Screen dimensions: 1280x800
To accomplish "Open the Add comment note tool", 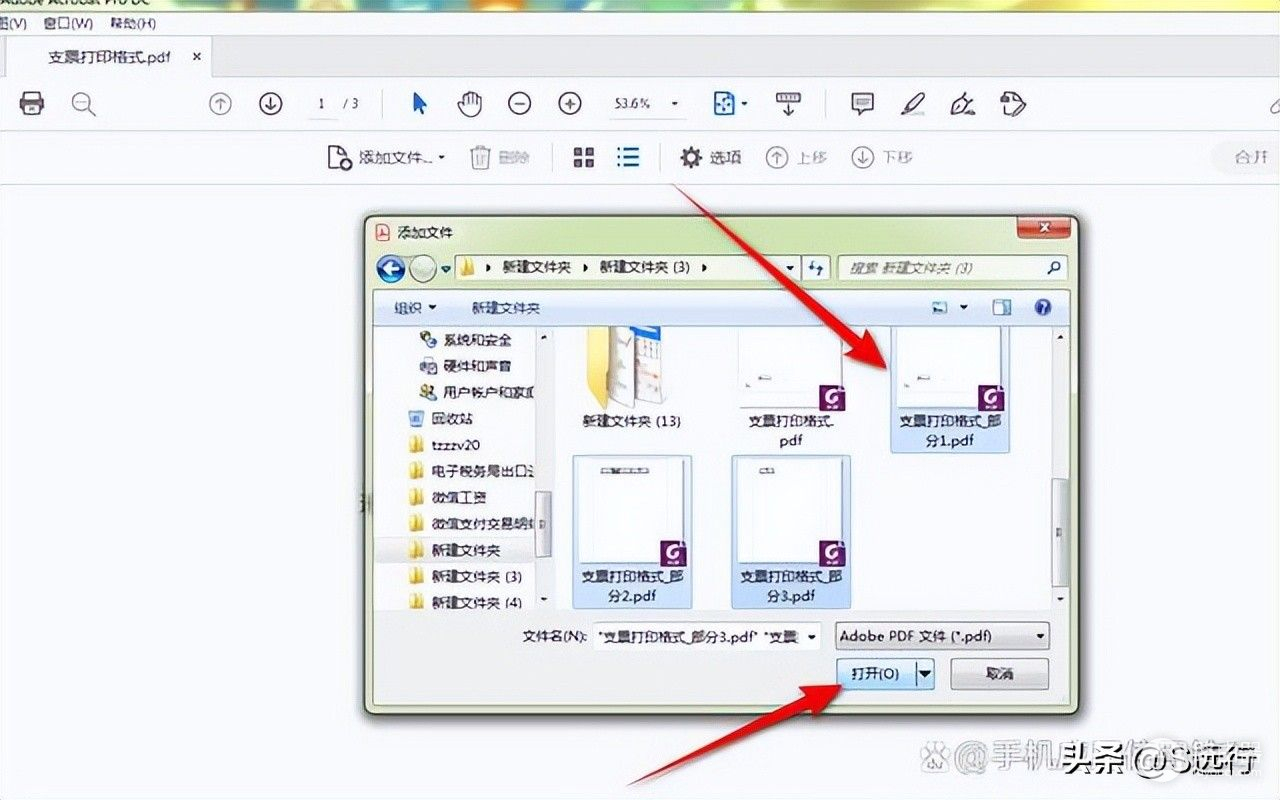I will 862,104.
